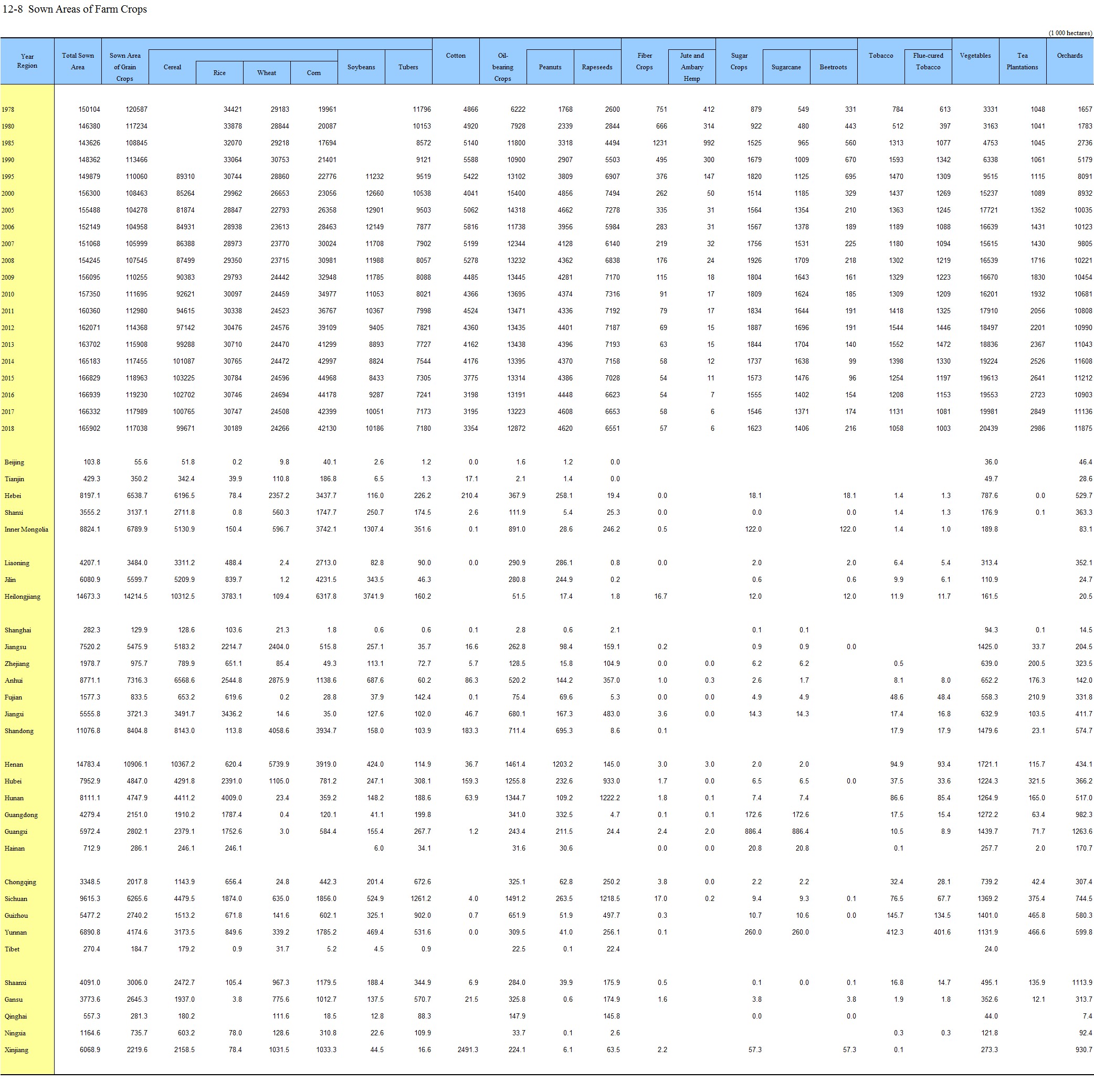Click the 'Shanghai' region row label
This screenshot has width=1094, height=1092.
pyautogui.click(x=18, y=630)
